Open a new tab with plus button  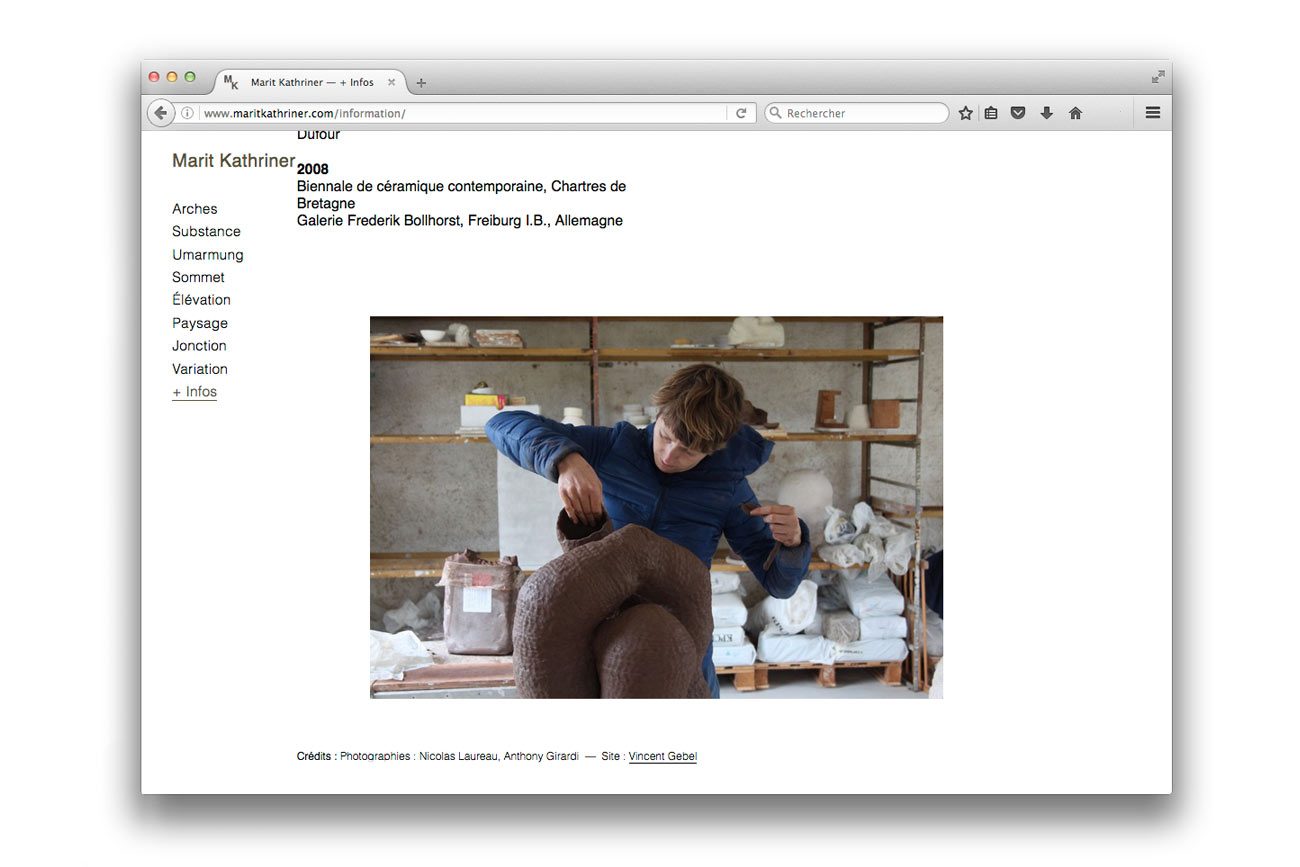point(421,83)
